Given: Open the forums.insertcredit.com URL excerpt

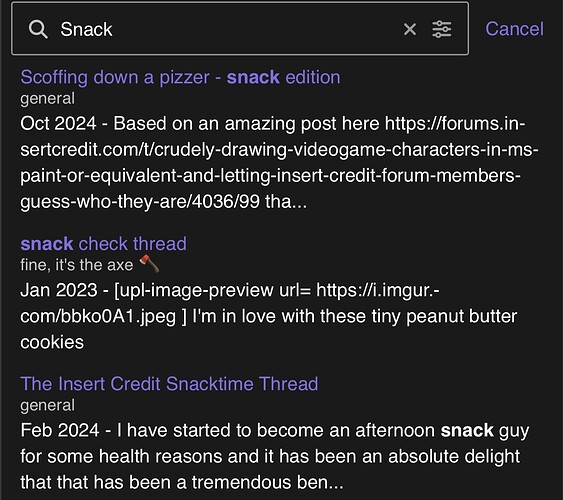Looking at the screenshot, I should point(279,163).
